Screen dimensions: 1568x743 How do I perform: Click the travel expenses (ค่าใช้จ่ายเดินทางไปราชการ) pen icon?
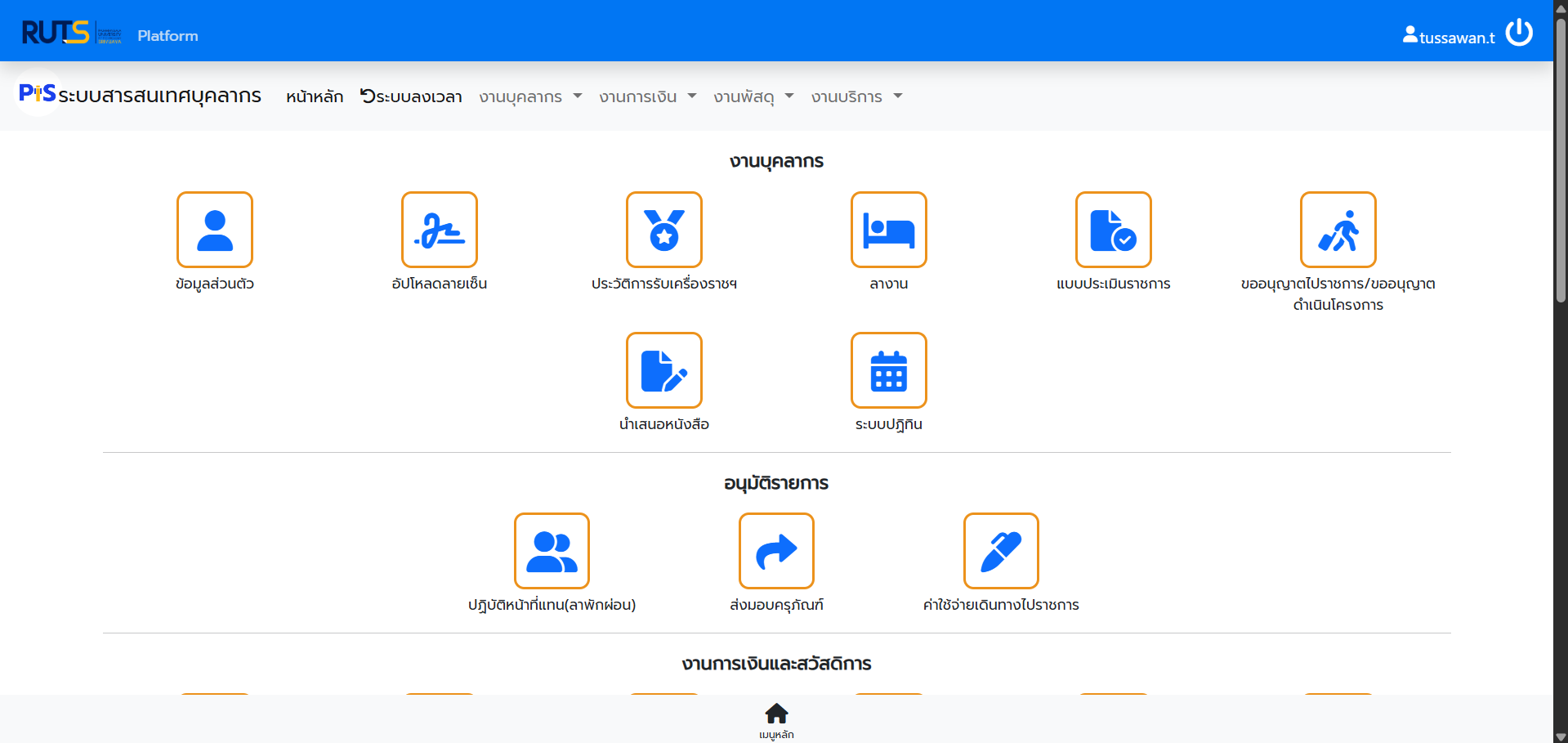(x=1001, y=551)
